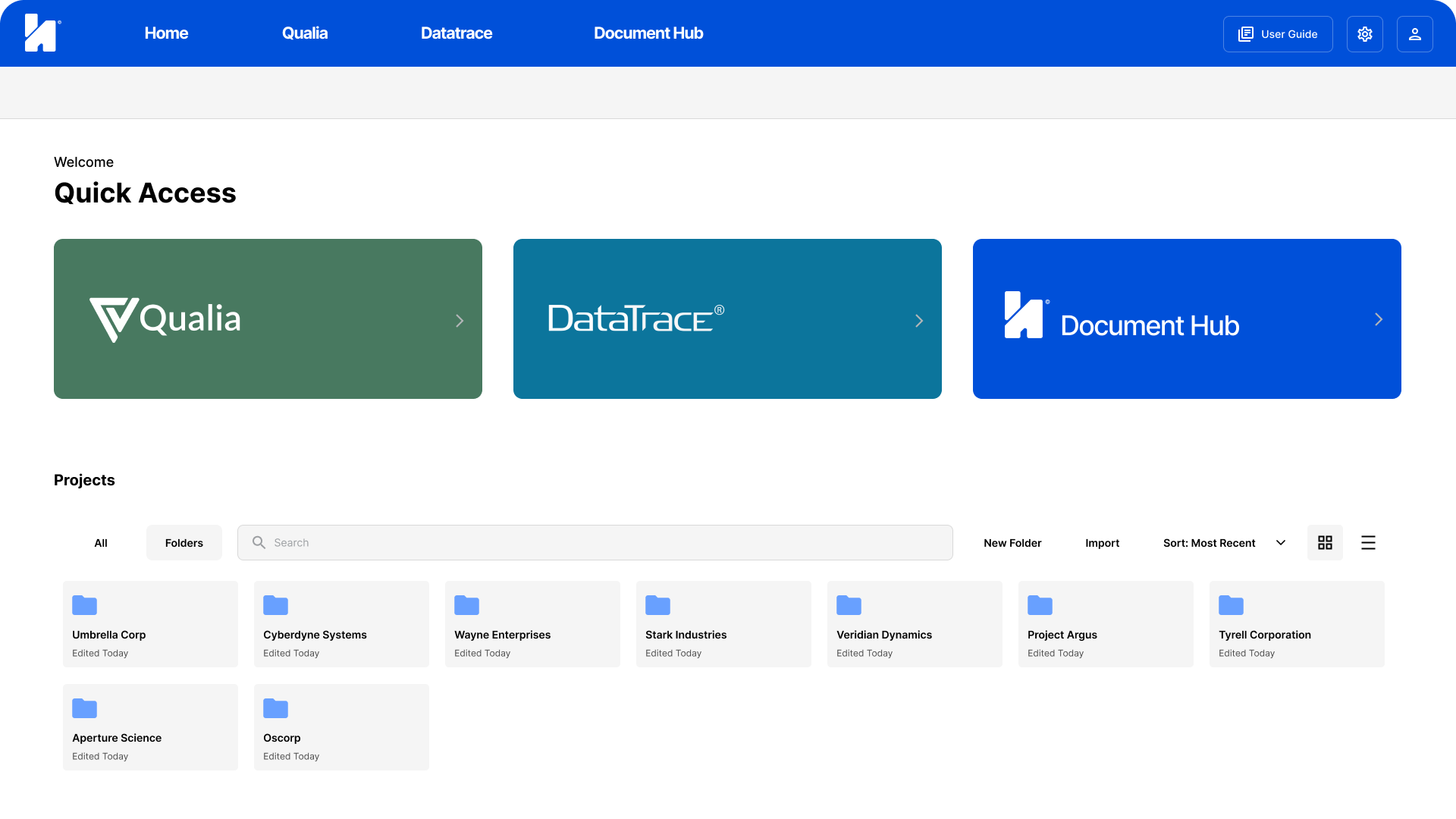Screen dimensions: 1456x819
Task: Open the Sort: Most Recent dropdown
Action: pyautogui.click(x=1224, y=543)
